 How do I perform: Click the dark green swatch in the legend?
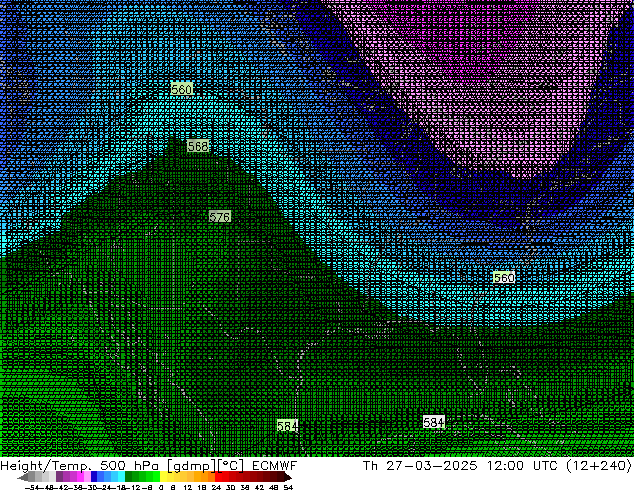(129, 476)
